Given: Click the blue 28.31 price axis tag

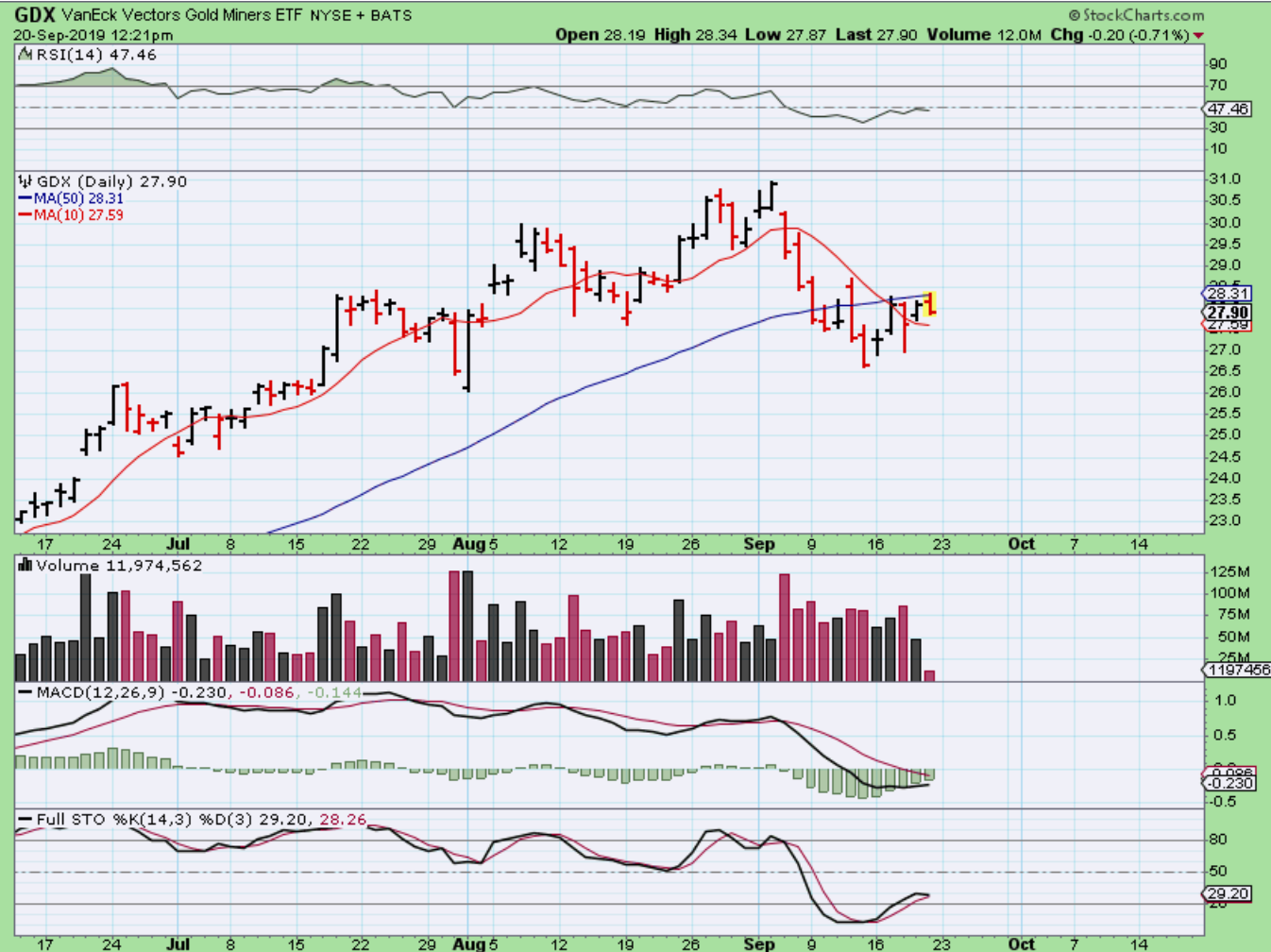Looking at the screenshot, I should click(x=1228, y=293).
